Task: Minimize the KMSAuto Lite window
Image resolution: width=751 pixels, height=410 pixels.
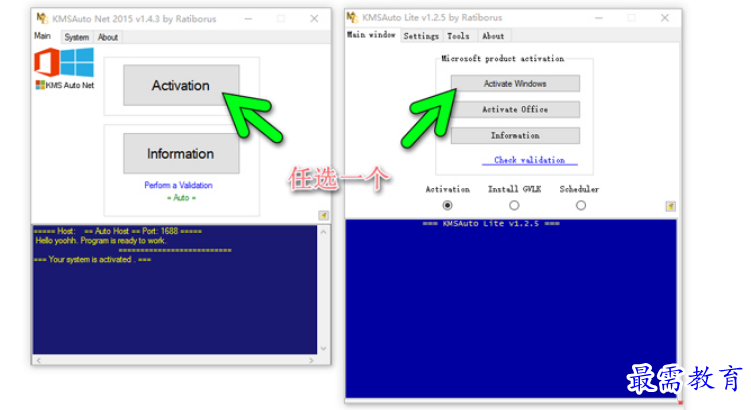Action: click(x=599, y=18)
